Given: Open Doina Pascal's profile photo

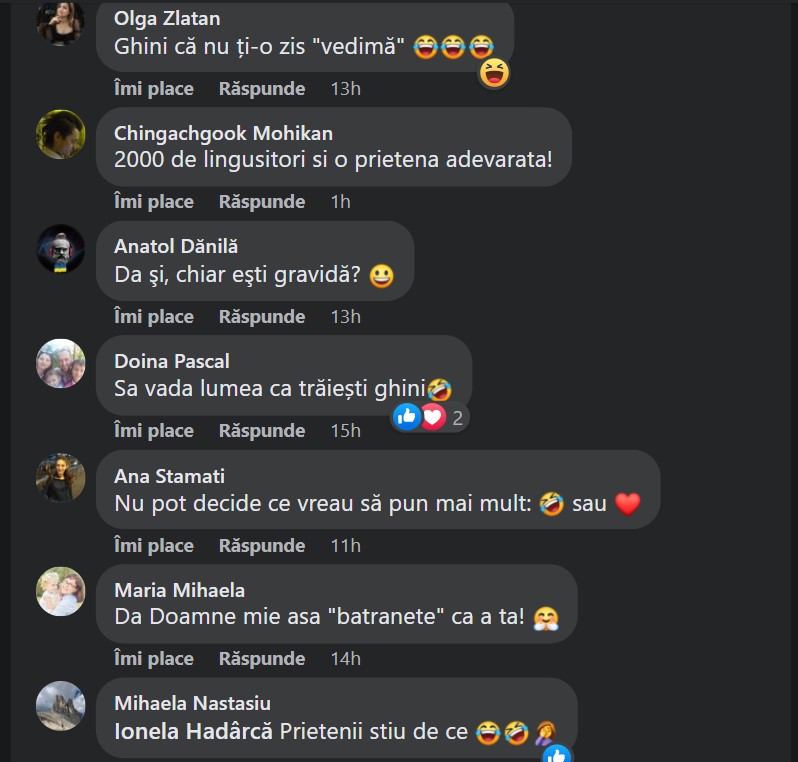Looking at the screenshot, I should [61, 363].
